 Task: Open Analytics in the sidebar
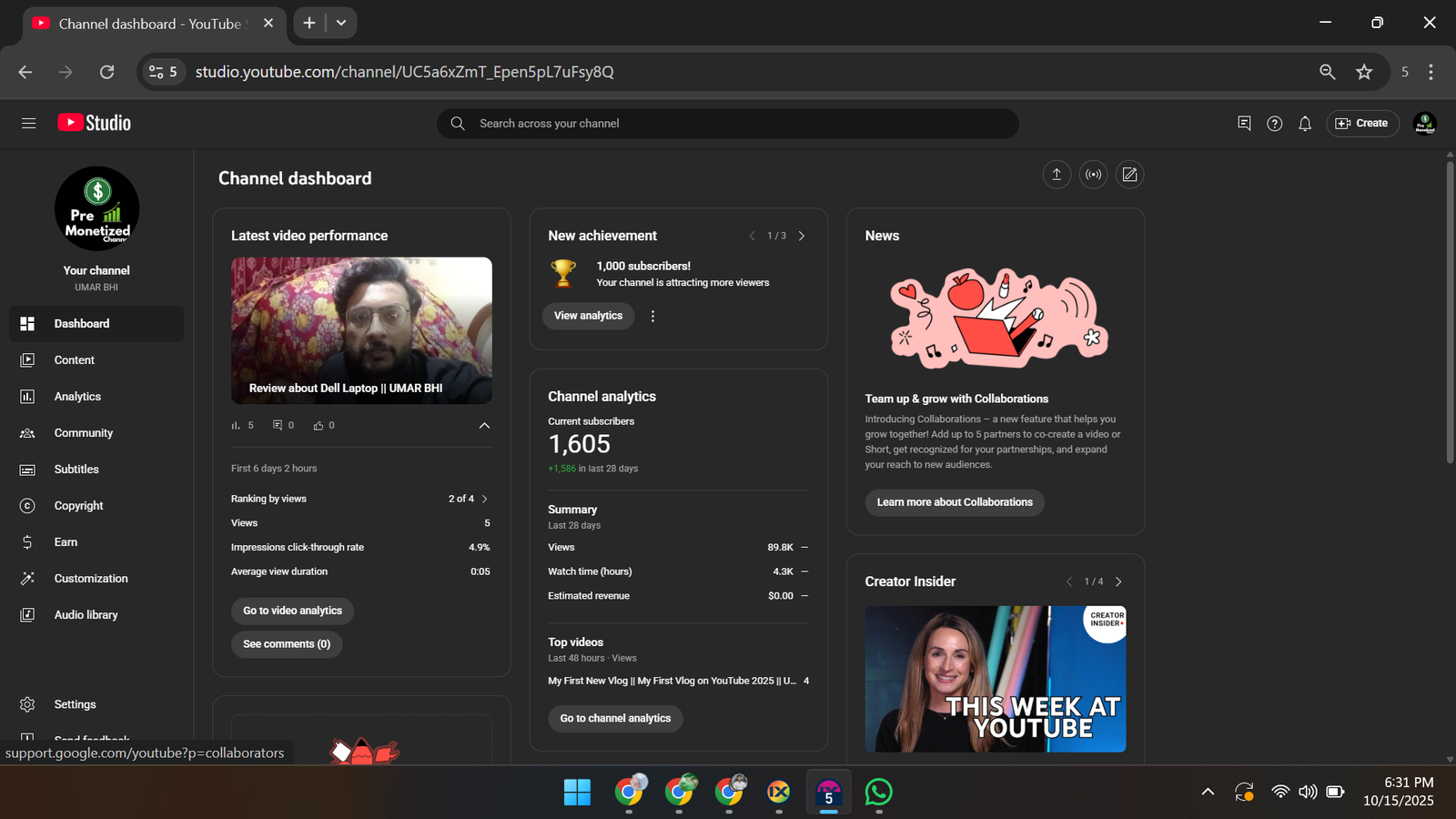click(77, 397)
